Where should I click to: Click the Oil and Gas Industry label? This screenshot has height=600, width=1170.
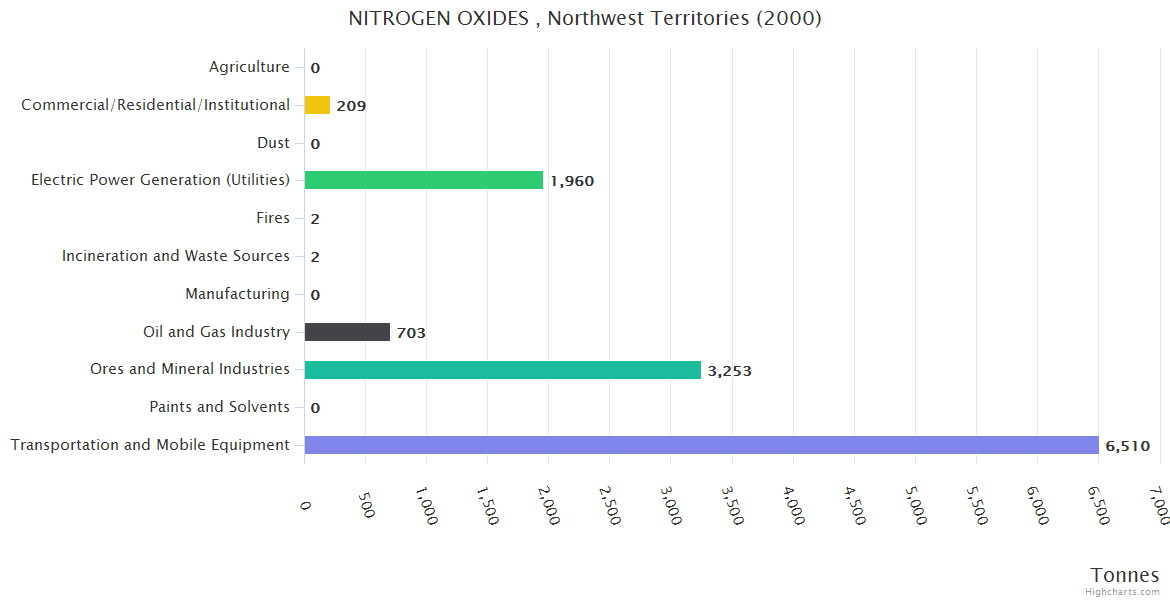coord(216,332)
